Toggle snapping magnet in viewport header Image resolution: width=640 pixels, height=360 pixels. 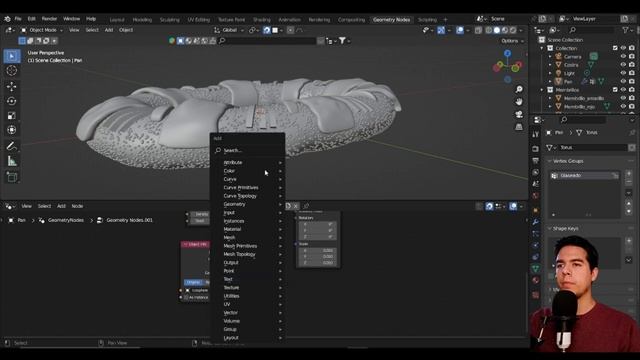267,30
